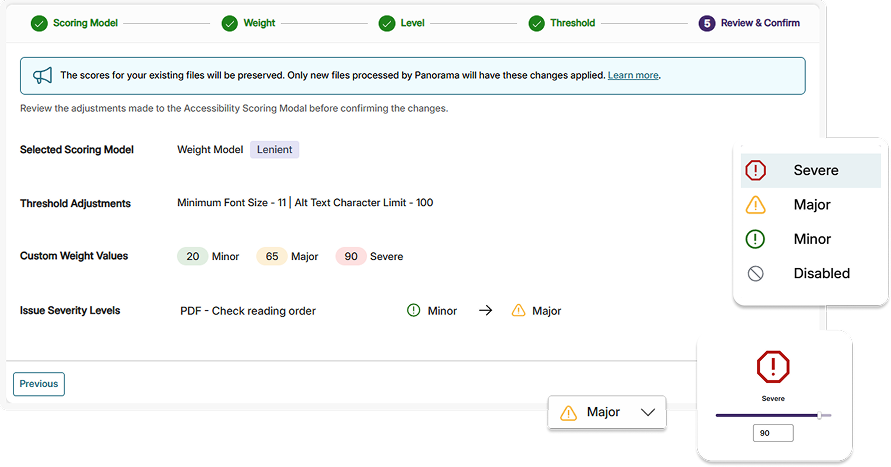Click the Severe weight value field showing 90

[773, 433]
